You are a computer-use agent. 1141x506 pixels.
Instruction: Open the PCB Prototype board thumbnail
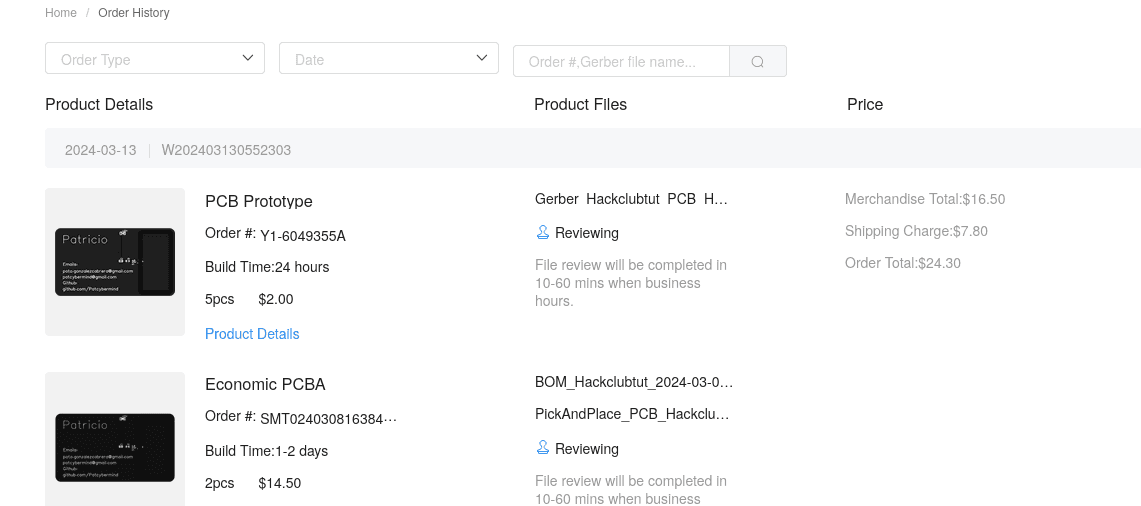click(115, 262)
